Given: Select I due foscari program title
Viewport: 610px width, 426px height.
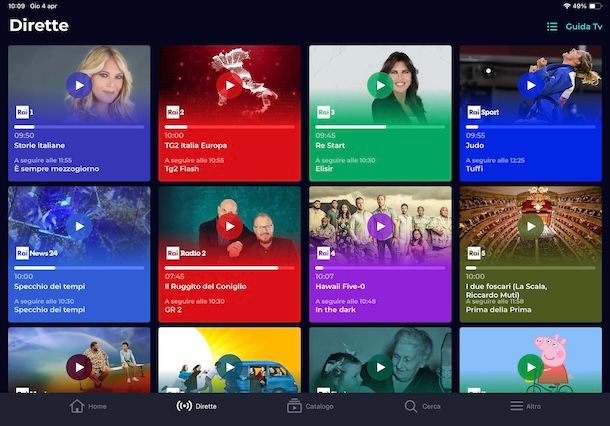Looking at the screenshot, I should point(506,290).
